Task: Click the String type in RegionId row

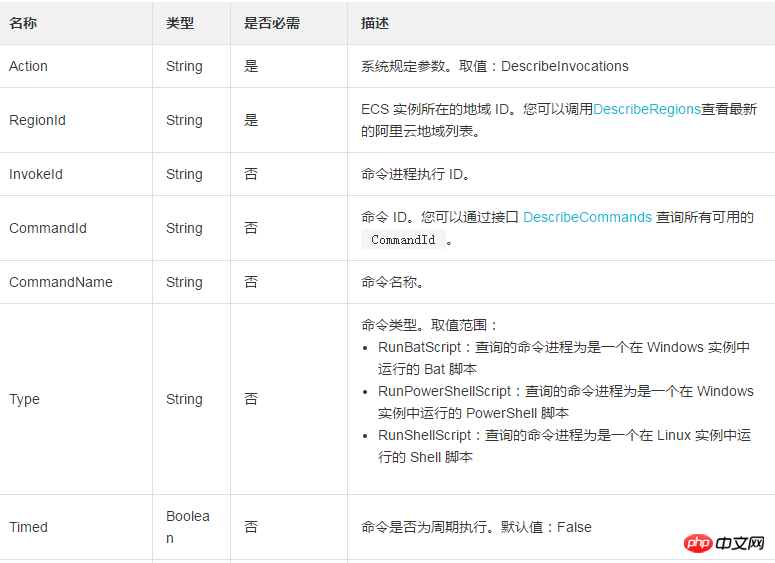Action: pyautogui.click(x=184, y=120)
